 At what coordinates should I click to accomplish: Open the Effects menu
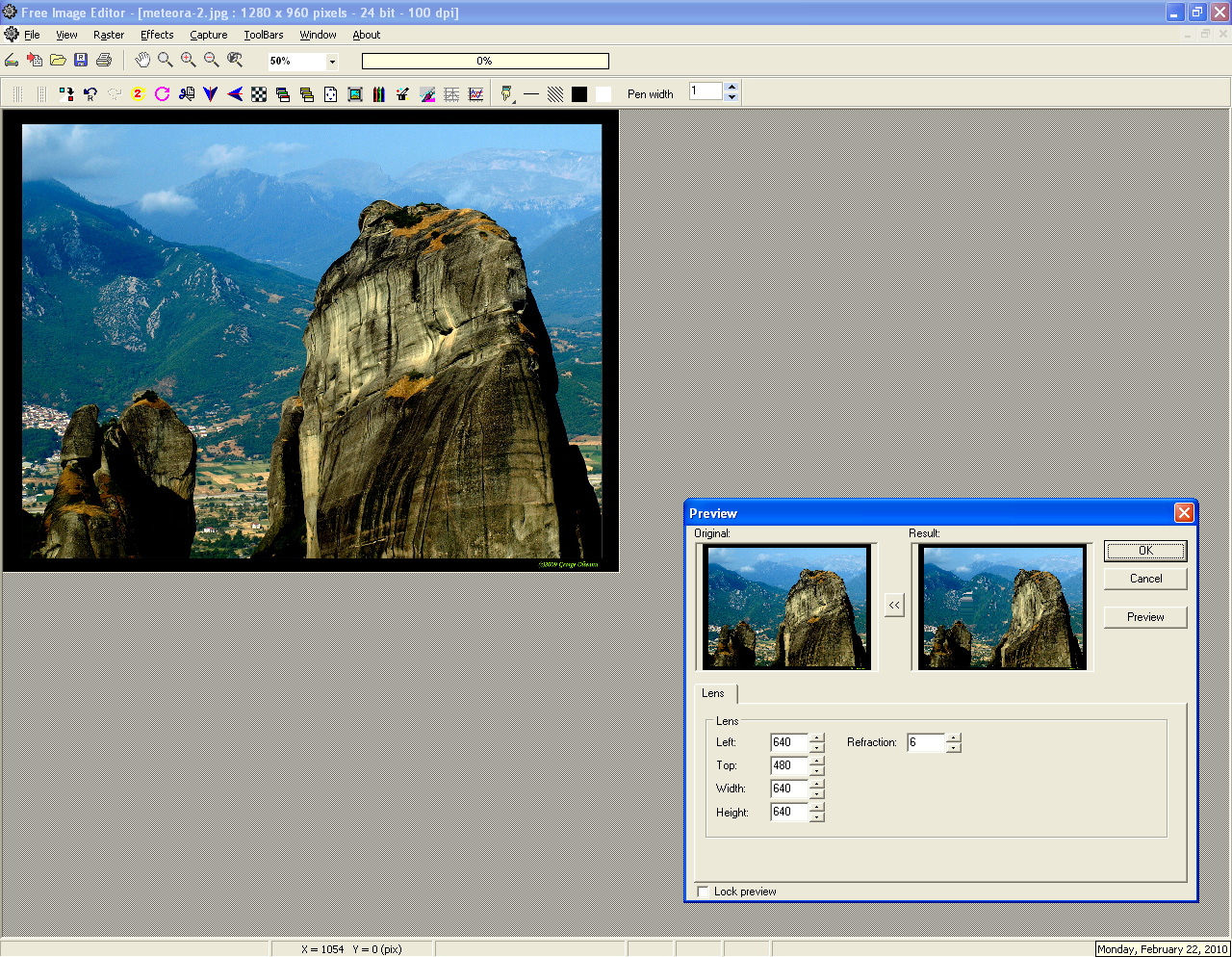pyautogui.click(x=157, y=35)
